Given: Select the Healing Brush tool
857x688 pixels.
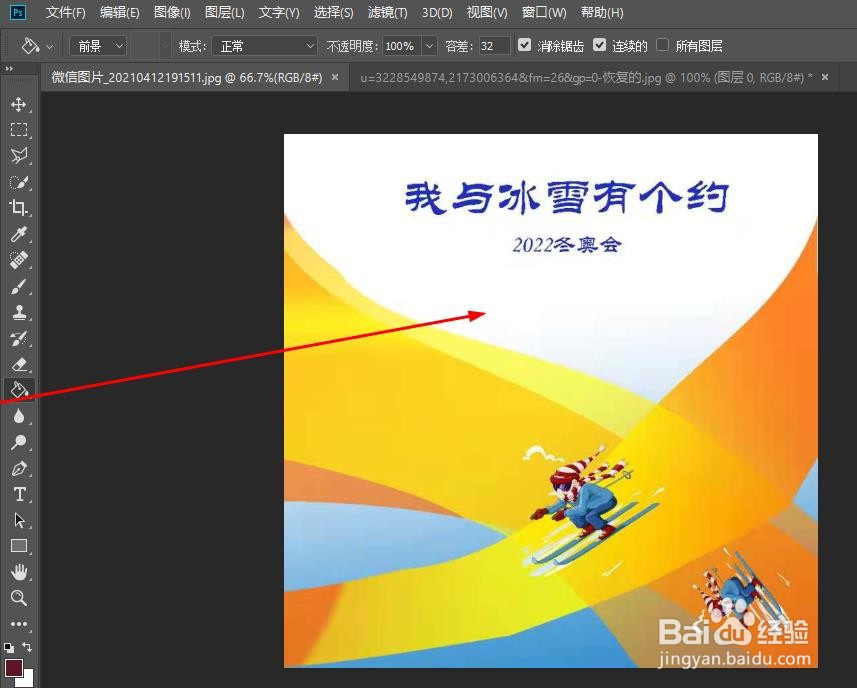Looking at the screenshot, I should coord(19,260).
